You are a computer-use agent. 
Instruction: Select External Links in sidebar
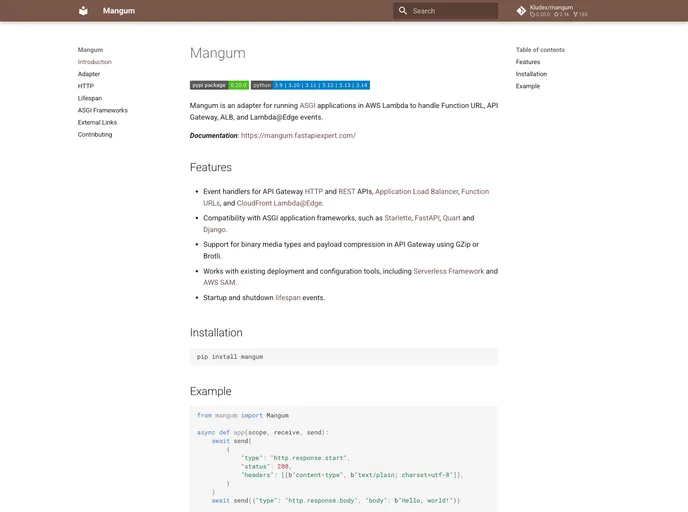pos(97,122)
